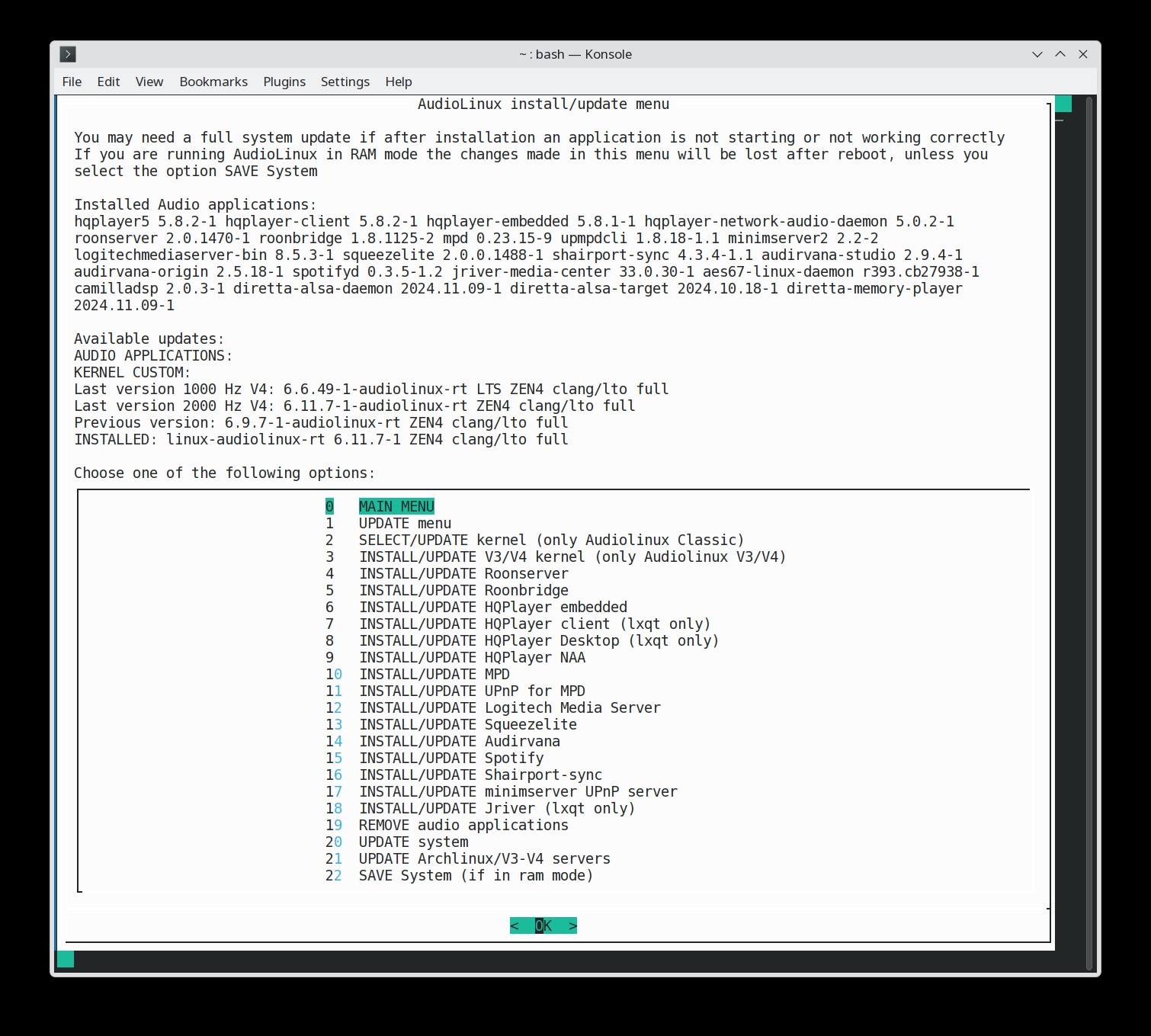Open the Plugins menu
The height and width of the screenshot is (1036, 1151).
tap(284, 82)
